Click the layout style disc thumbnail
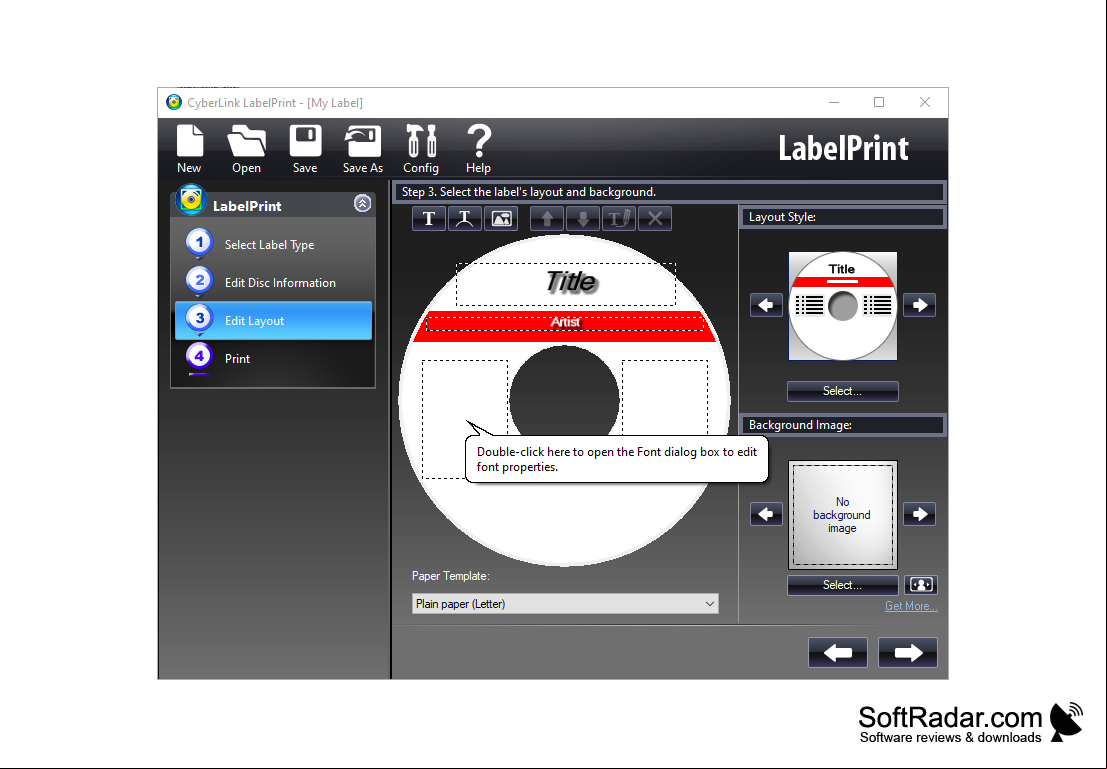The height and width of the screenshot is (769, 1107). 843,306
